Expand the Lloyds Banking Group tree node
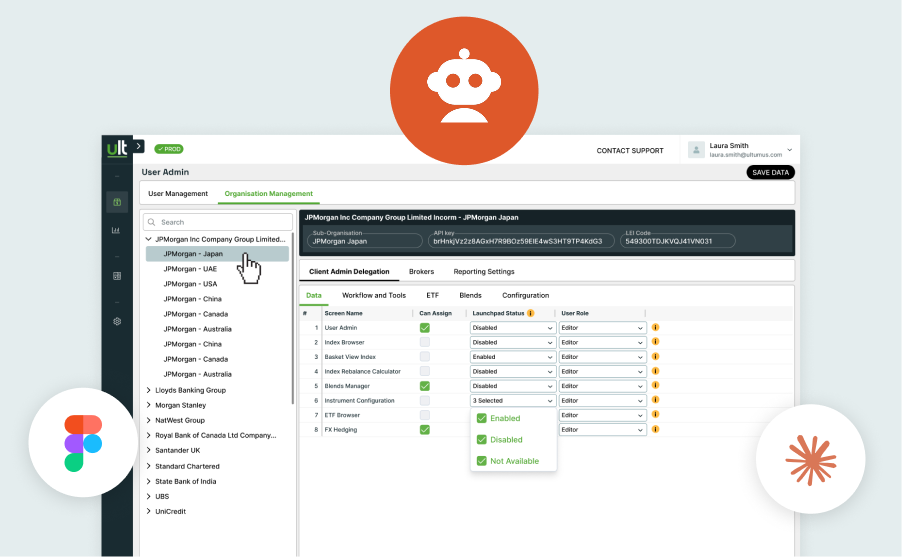 (148, 390)
